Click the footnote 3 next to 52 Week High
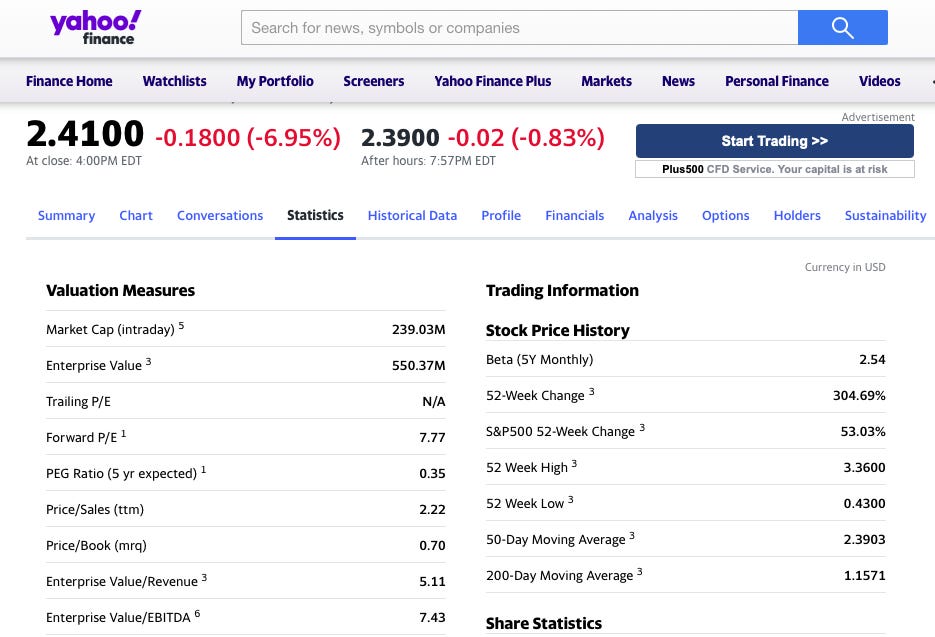This screenshot has width=935, height=637. [574, 462]
